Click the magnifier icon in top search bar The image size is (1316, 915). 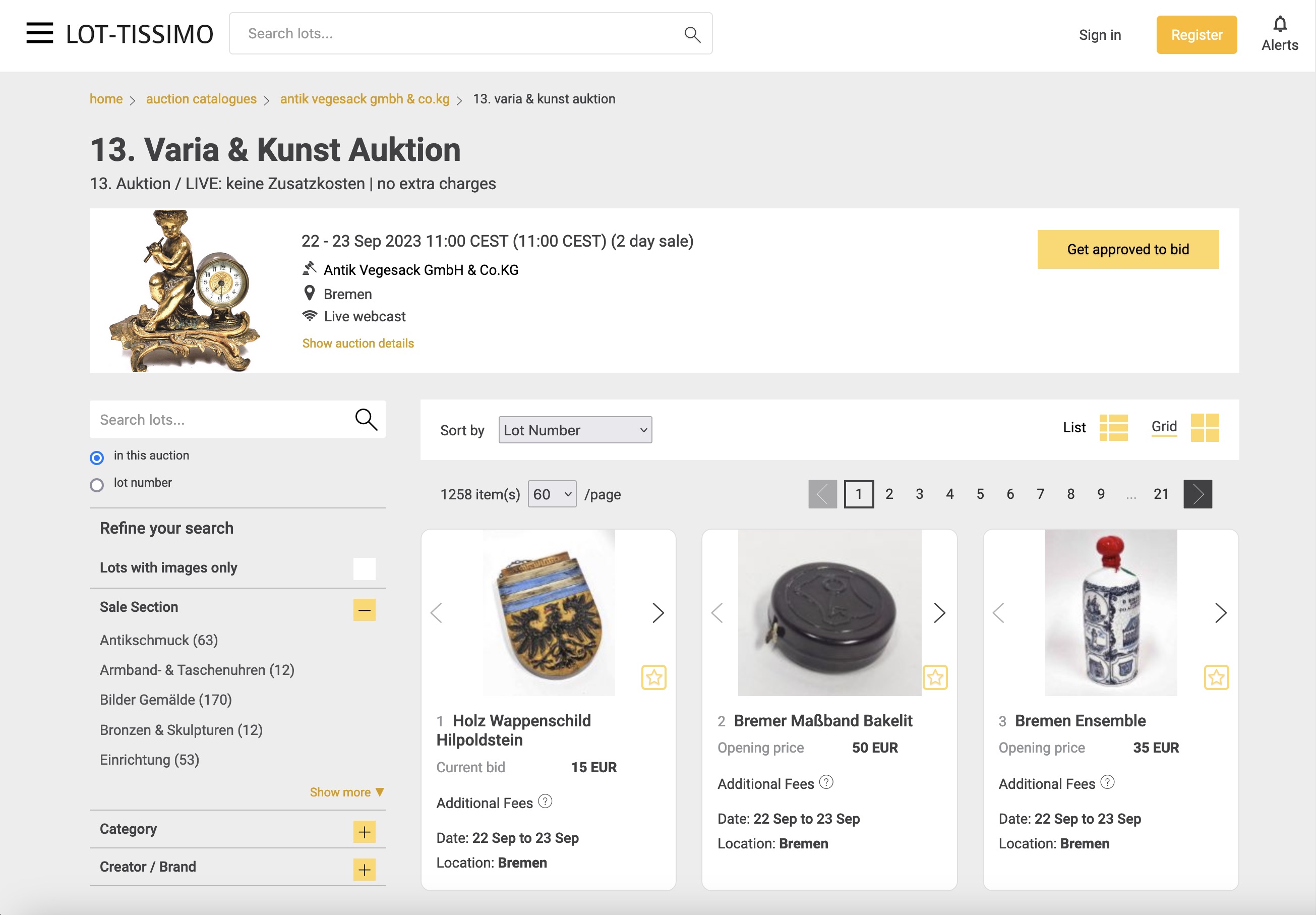tap(692, 34)
